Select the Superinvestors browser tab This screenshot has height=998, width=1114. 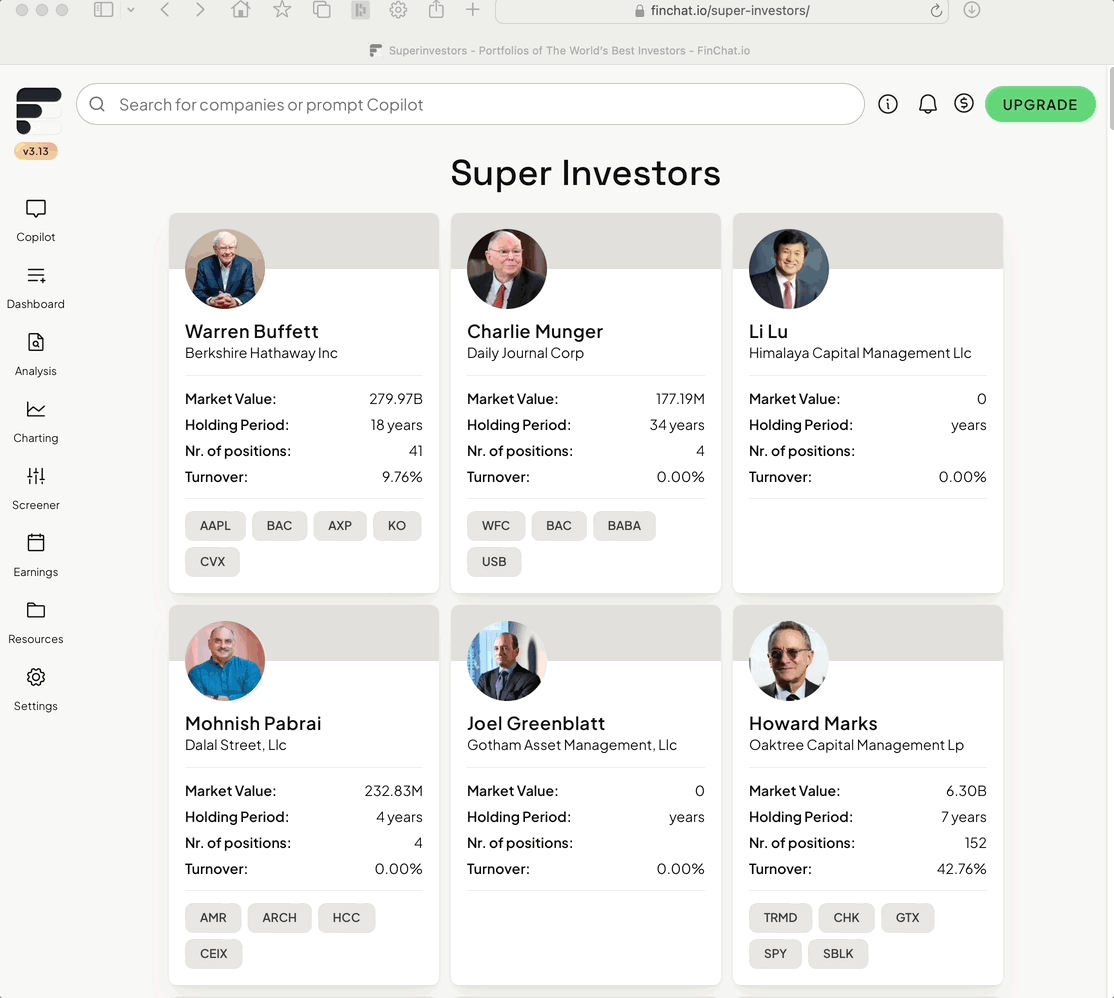560,50
